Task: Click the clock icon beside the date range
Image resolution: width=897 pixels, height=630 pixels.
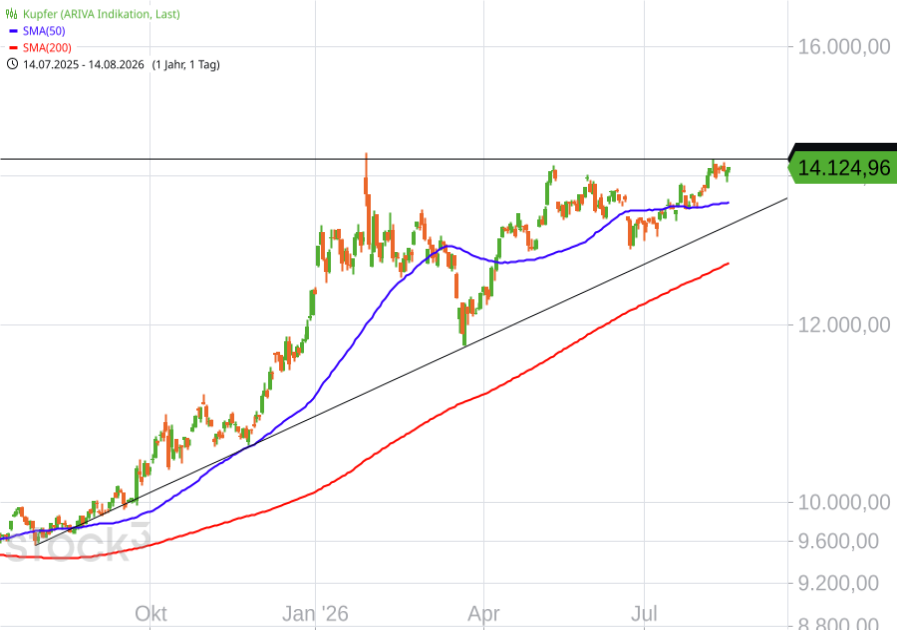Action: 12,64
